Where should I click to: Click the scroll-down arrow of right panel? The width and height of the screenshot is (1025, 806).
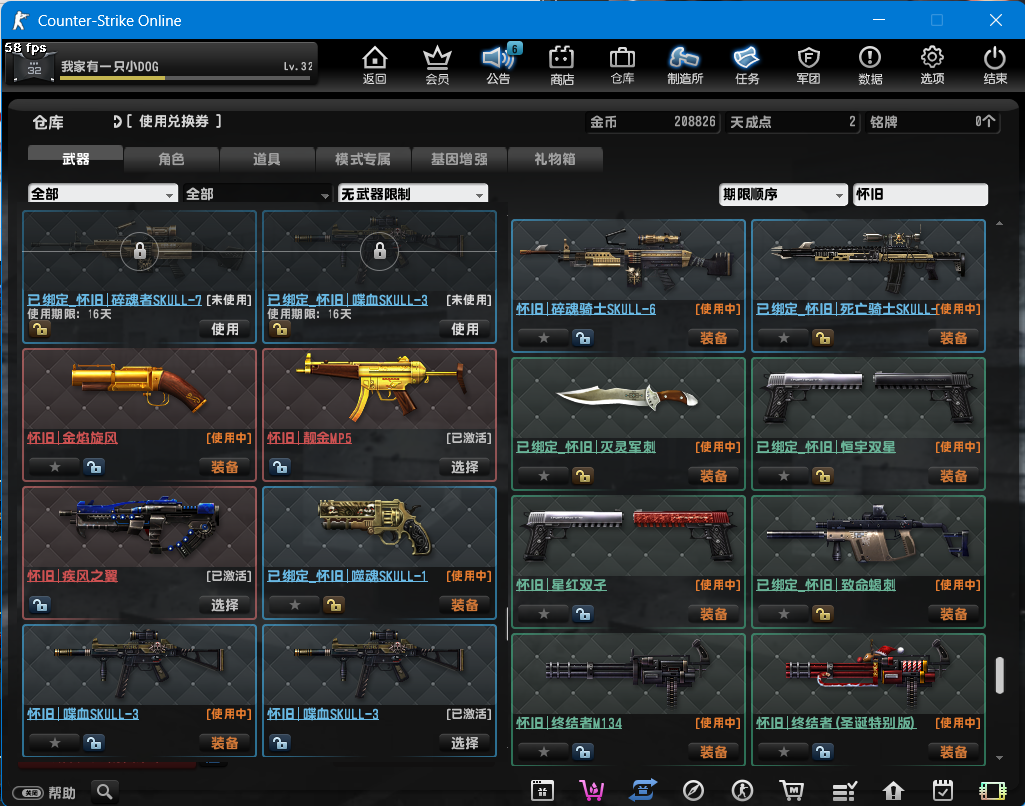point(999,758)
